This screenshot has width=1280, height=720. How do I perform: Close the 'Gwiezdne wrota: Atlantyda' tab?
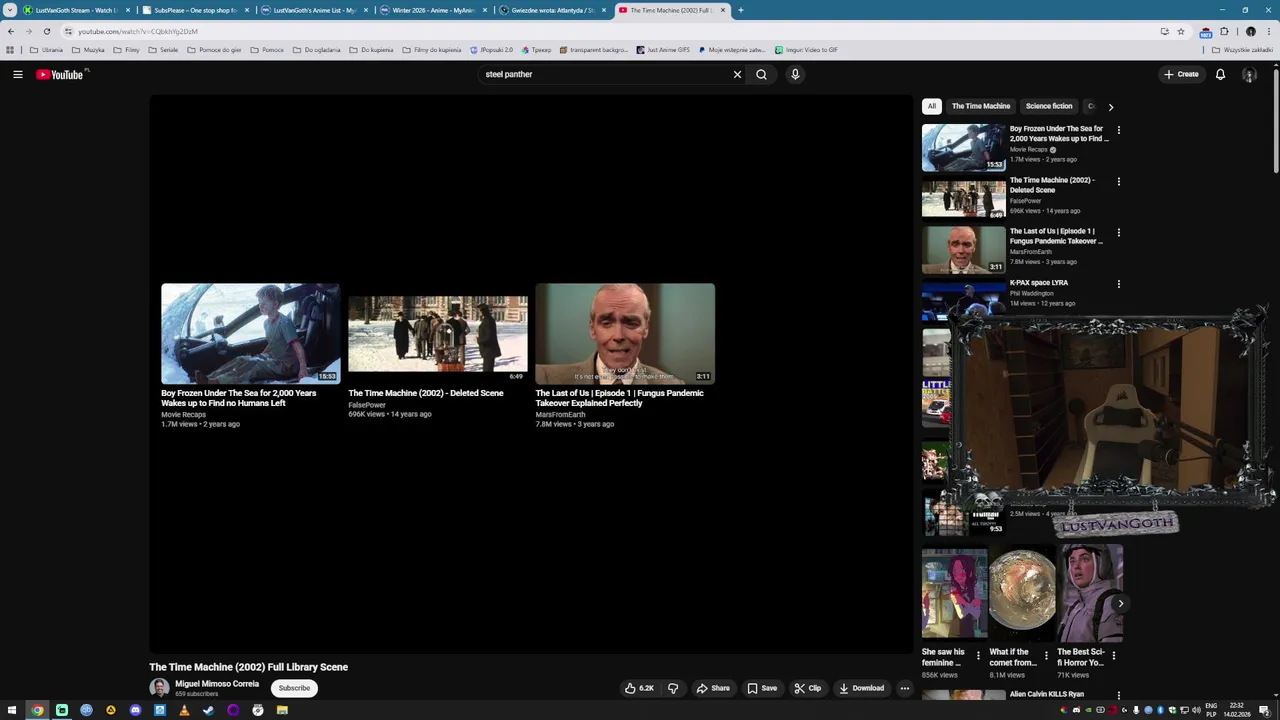[x=604, y=10]
